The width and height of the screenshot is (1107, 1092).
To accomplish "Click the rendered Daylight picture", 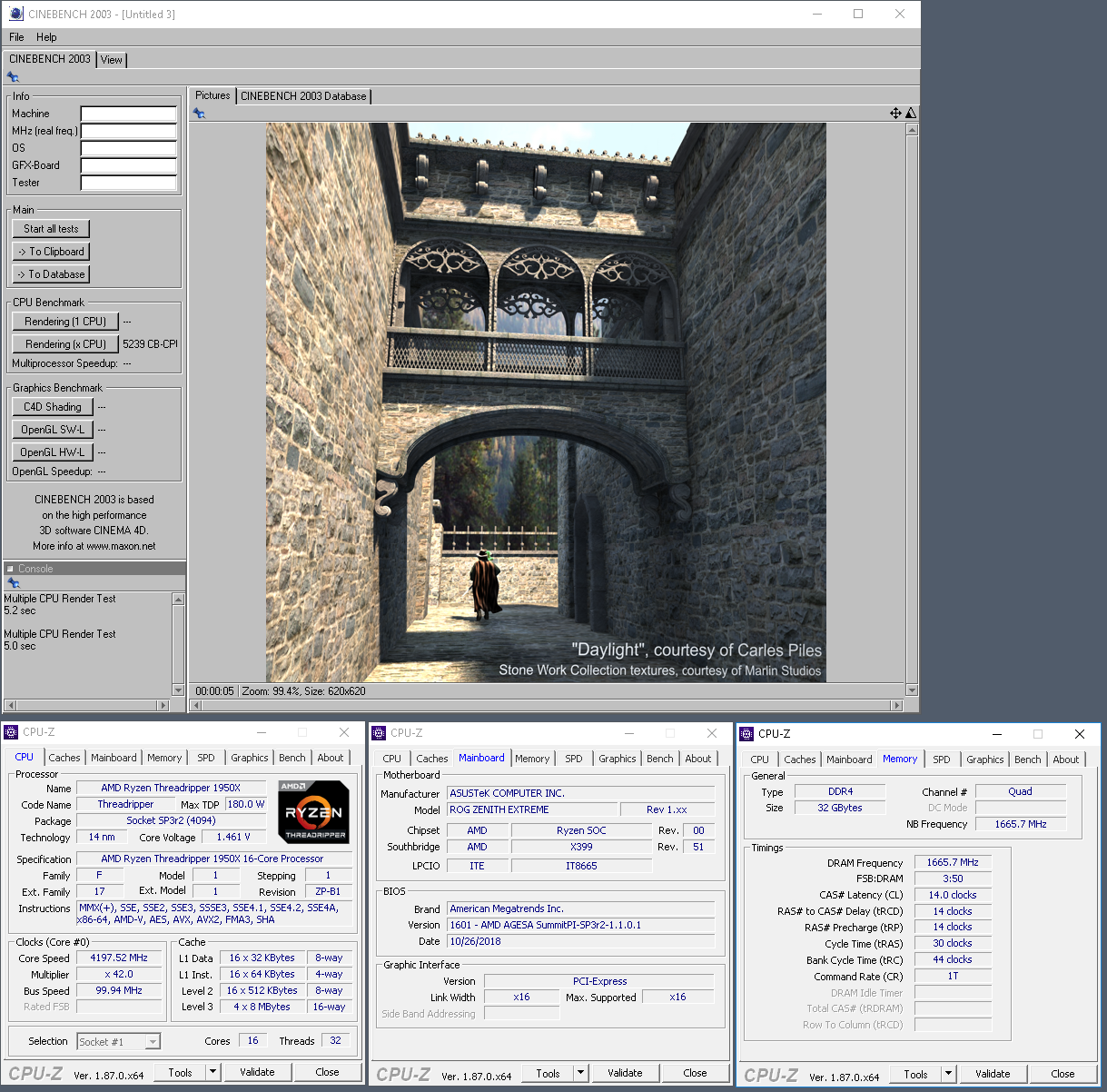I will [546, 402].
